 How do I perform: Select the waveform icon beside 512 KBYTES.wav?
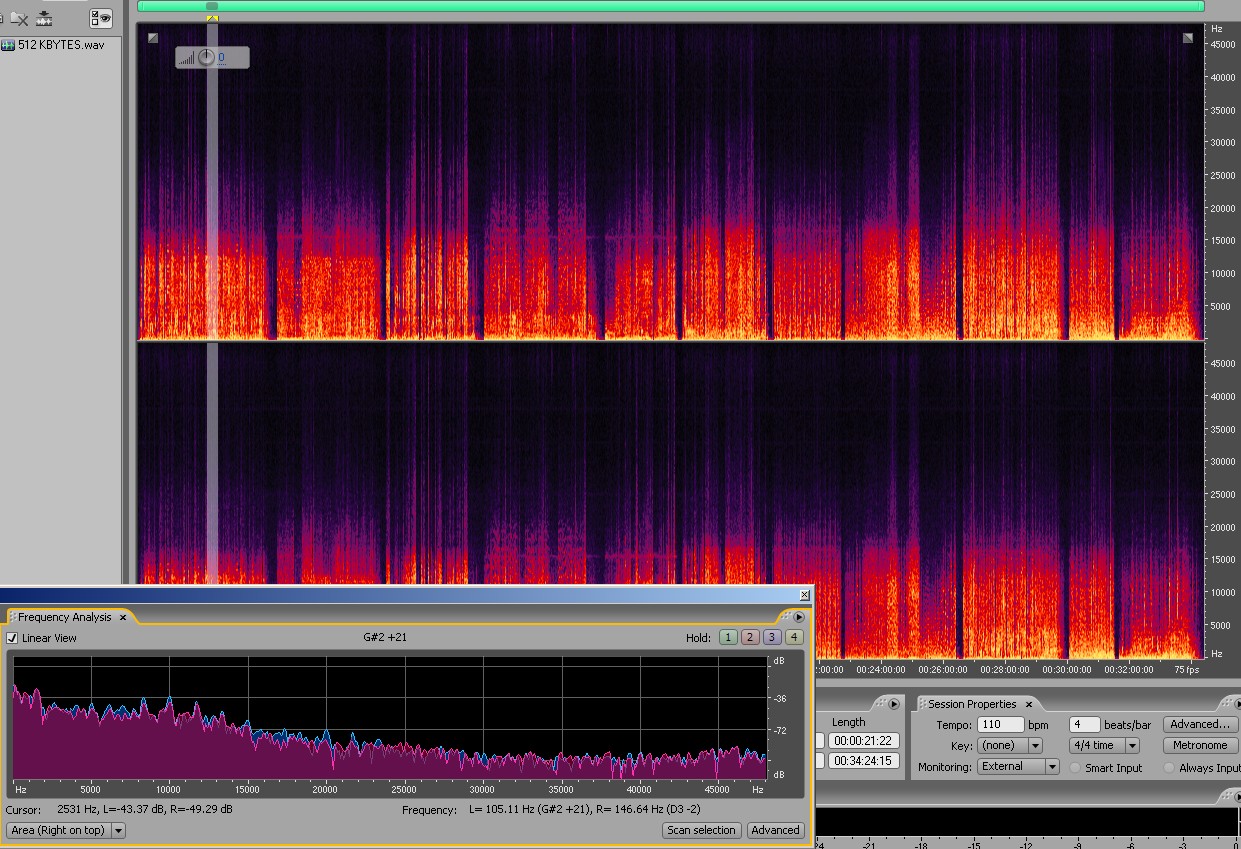click(8, 45)
